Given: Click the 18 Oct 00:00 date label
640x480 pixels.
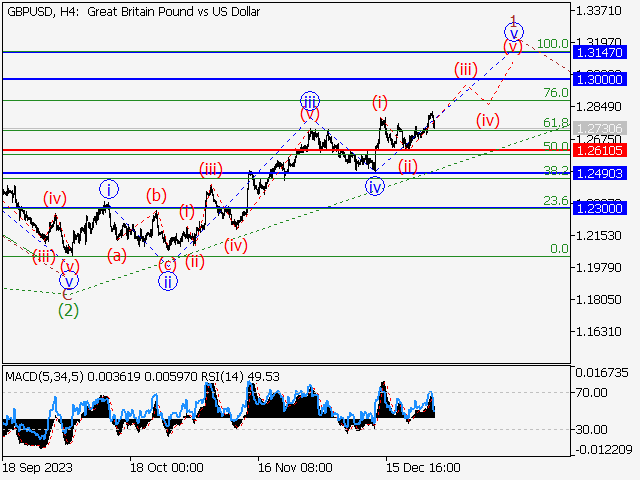Looking at the screenshot, I should point(167,468).
